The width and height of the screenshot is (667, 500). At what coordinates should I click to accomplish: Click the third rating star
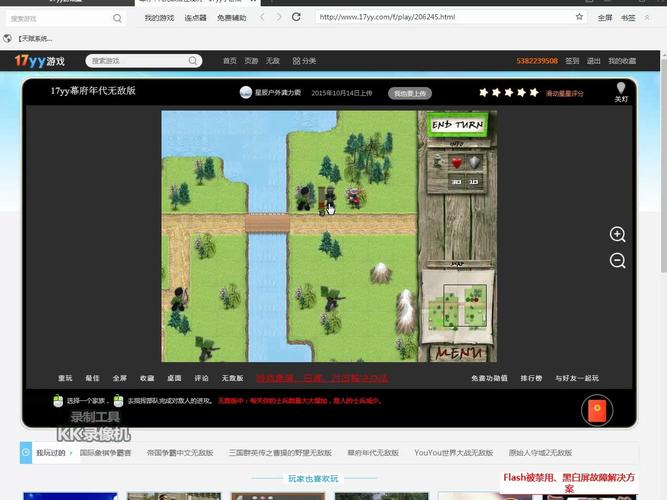coord(509,92)
